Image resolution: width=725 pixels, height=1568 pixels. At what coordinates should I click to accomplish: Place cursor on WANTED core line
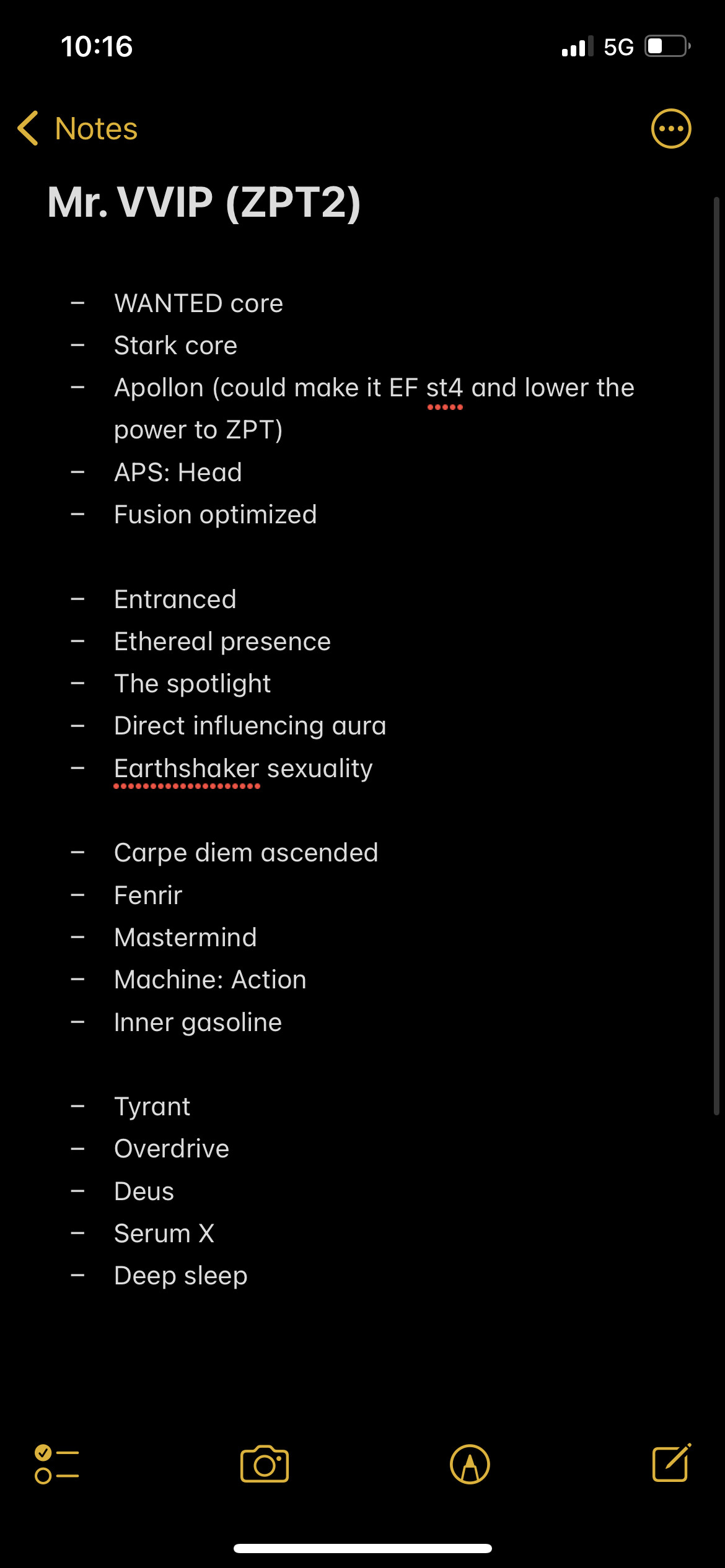point(198,303)
